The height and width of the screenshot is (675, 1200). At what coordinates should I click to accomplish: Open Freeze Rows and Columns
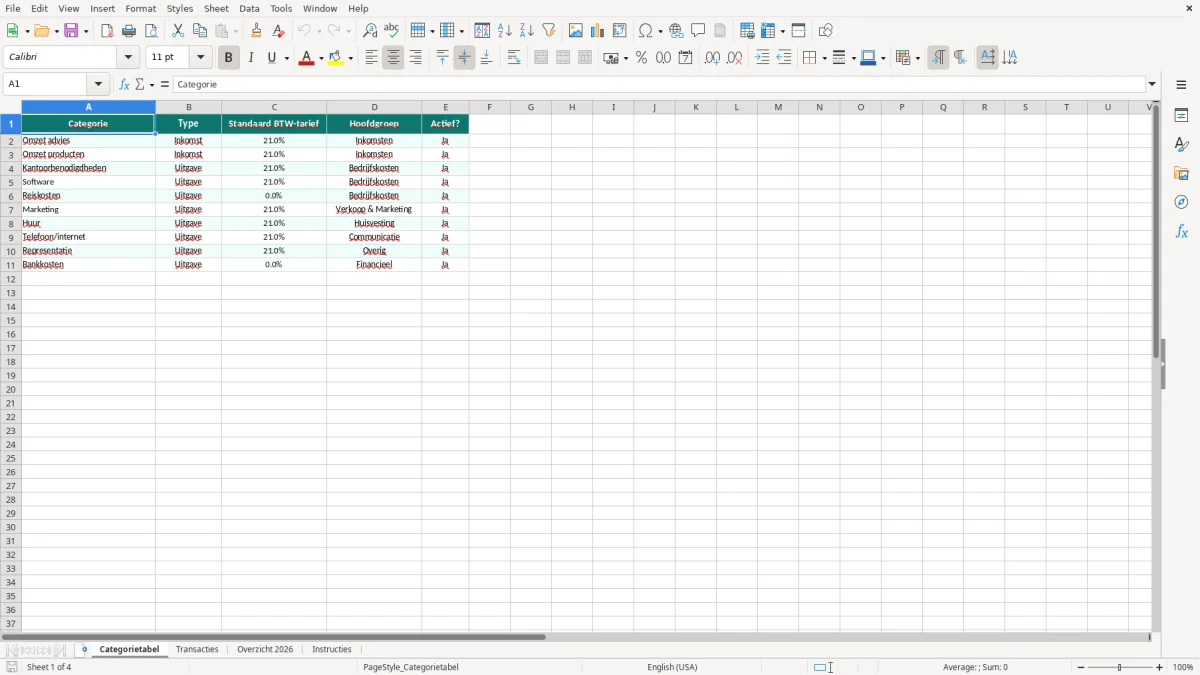[769, 31]
